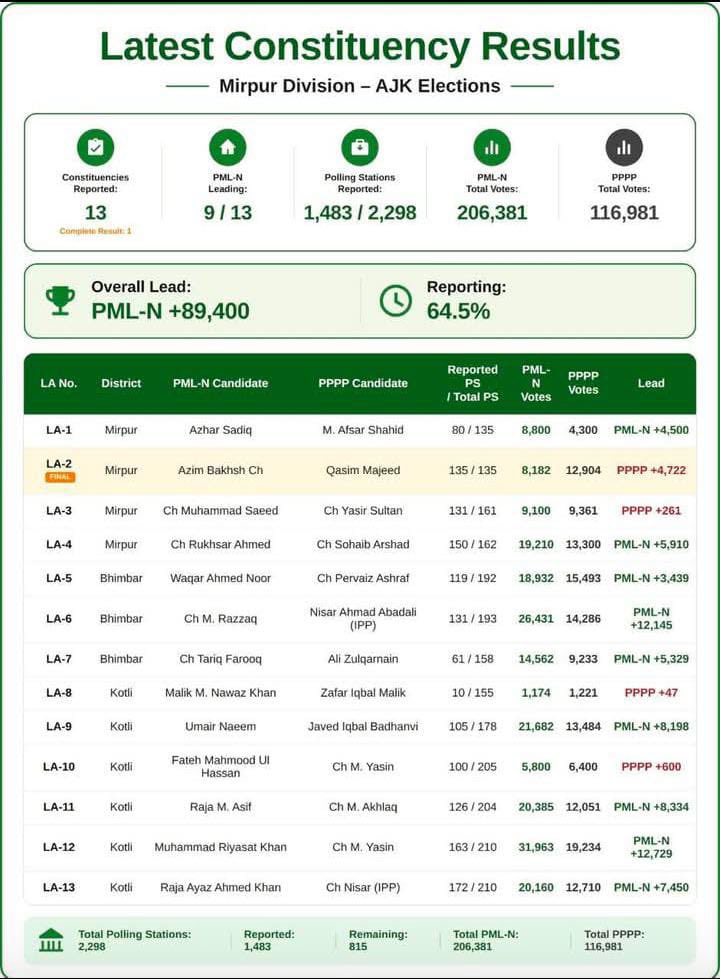720x979 pixels.
Task: Click candidate Muhammad Riyasat Khan
Action: (220, 847)
